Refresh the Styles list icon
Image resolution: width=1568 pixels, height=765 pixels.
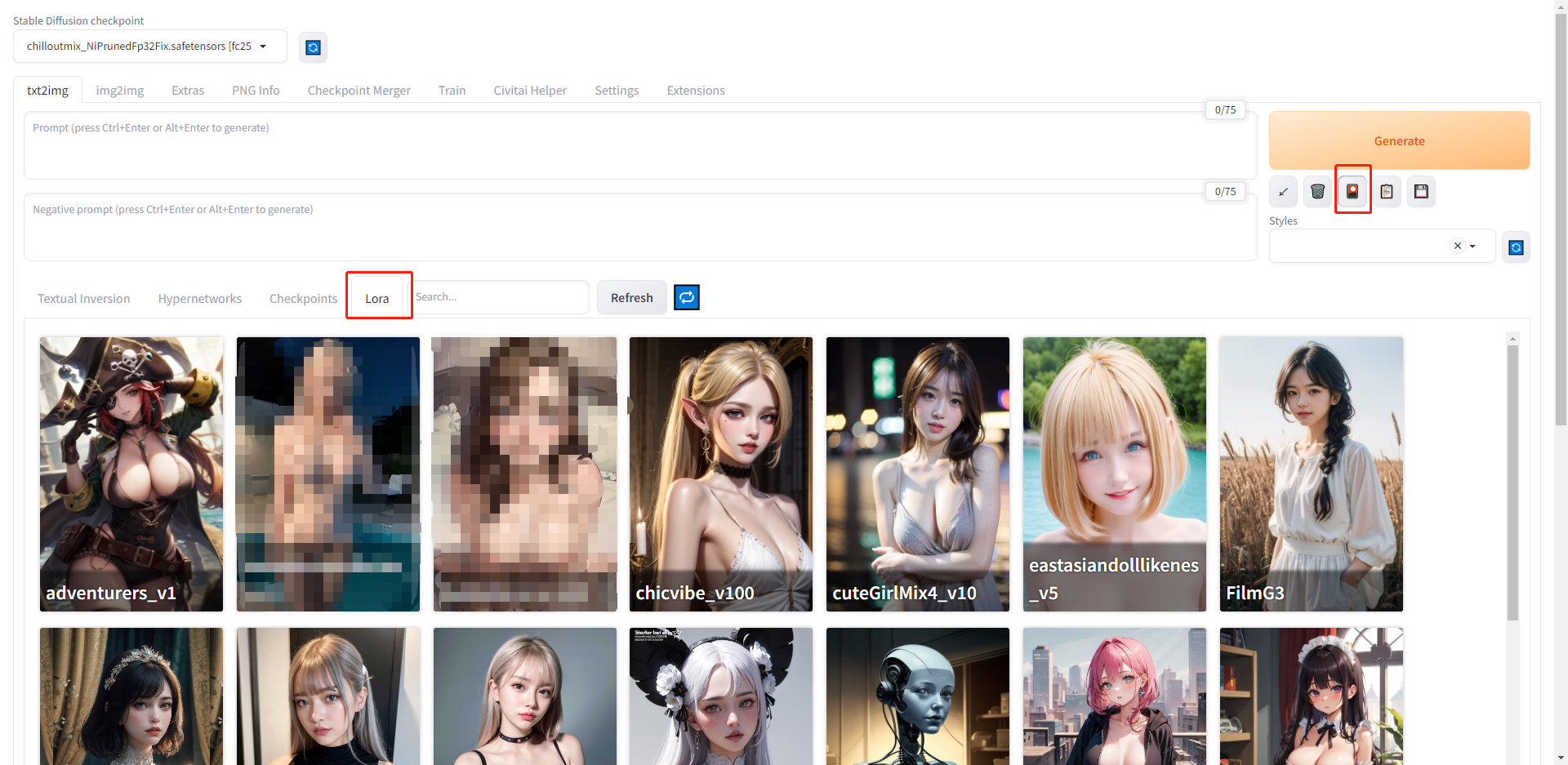(x=1516, y=247)
